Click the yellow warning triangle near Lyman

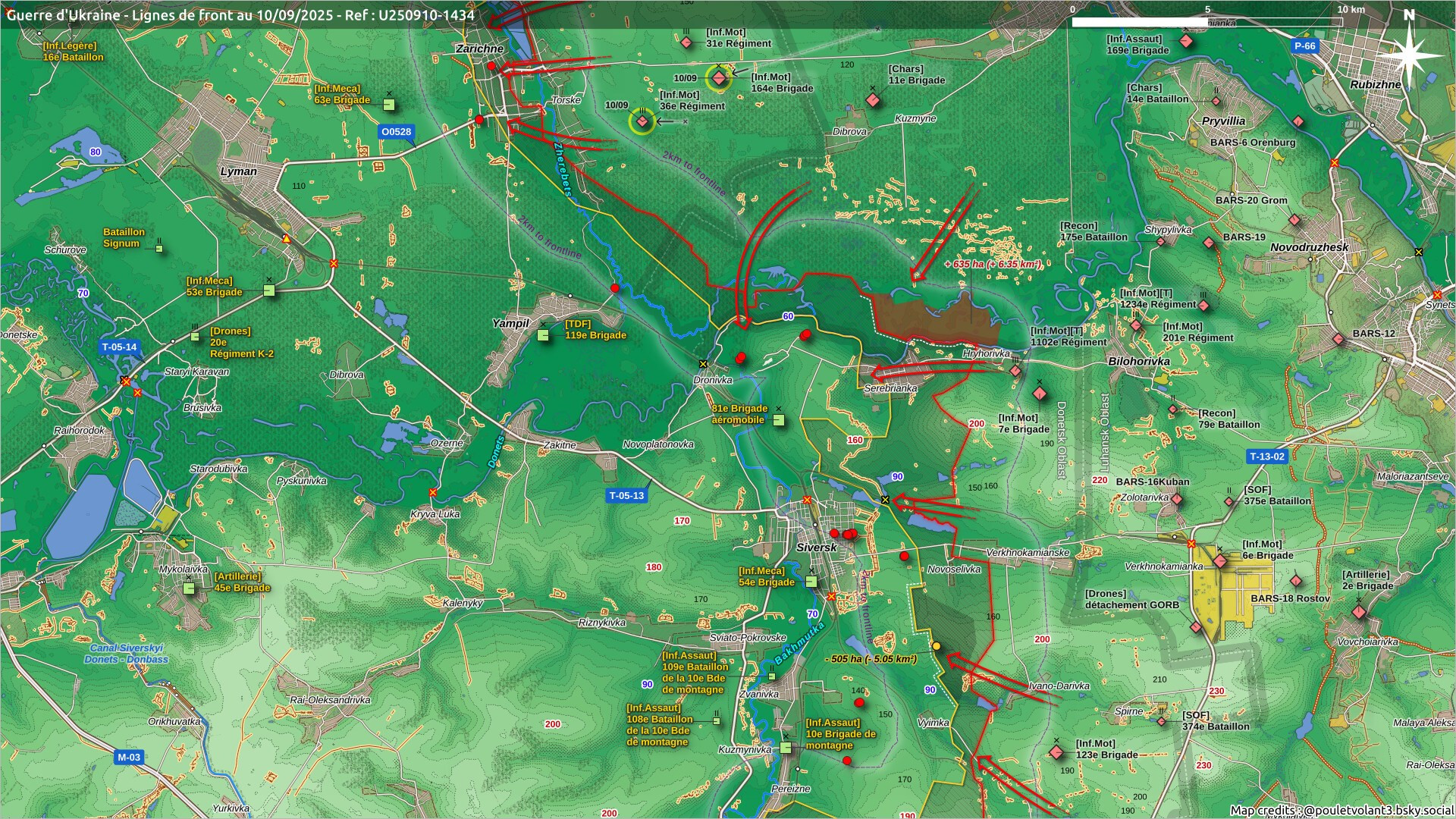click(286, 239)
